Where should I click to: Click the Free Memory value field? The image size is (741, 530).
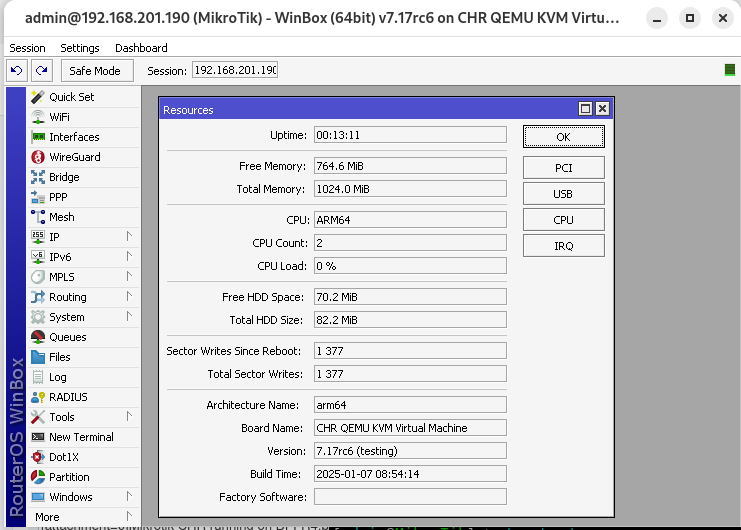(x=410, y=166)
